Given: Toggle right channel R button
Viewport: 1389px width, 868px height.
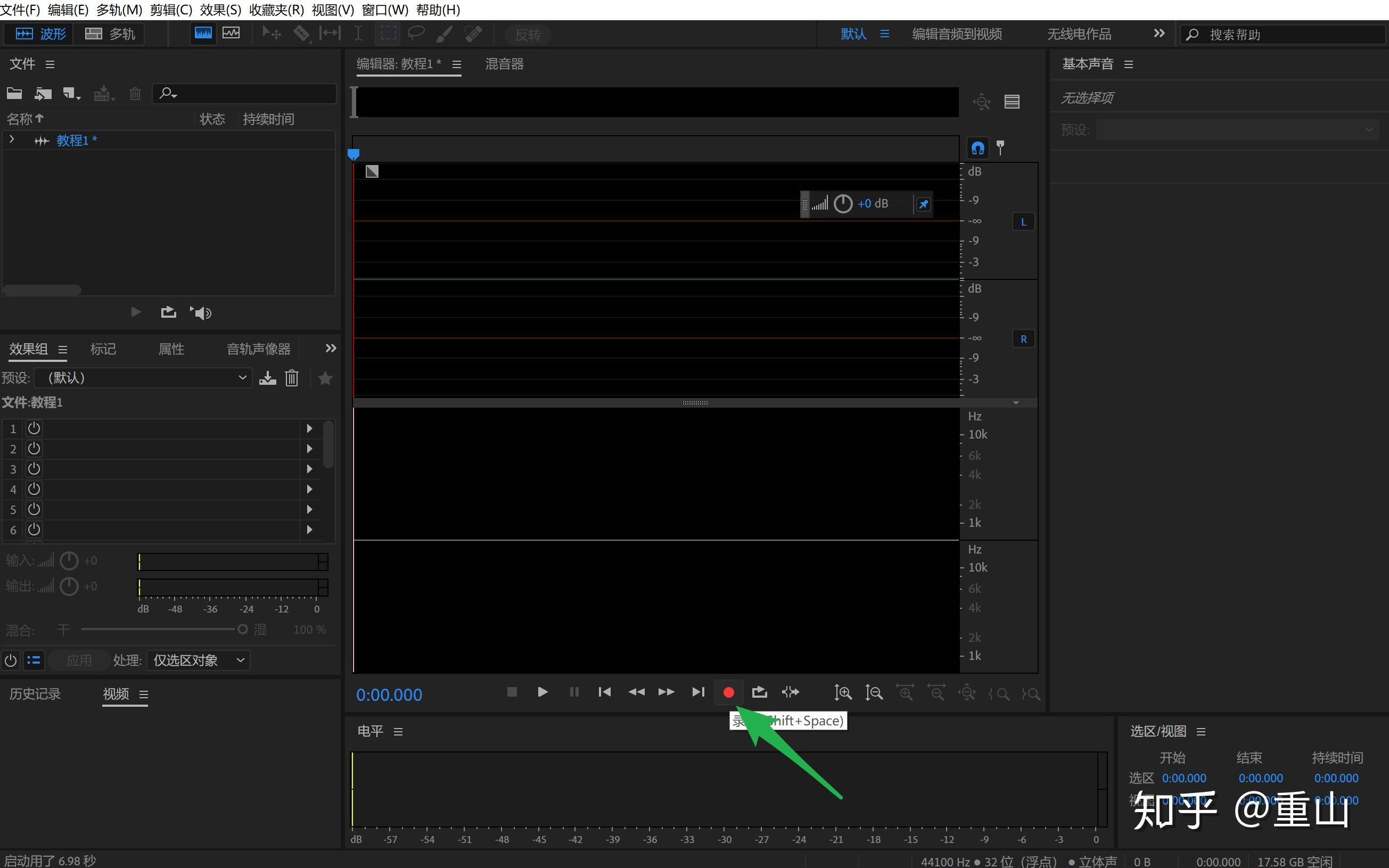Looking at the screenshot, I should coord(1023,340).
